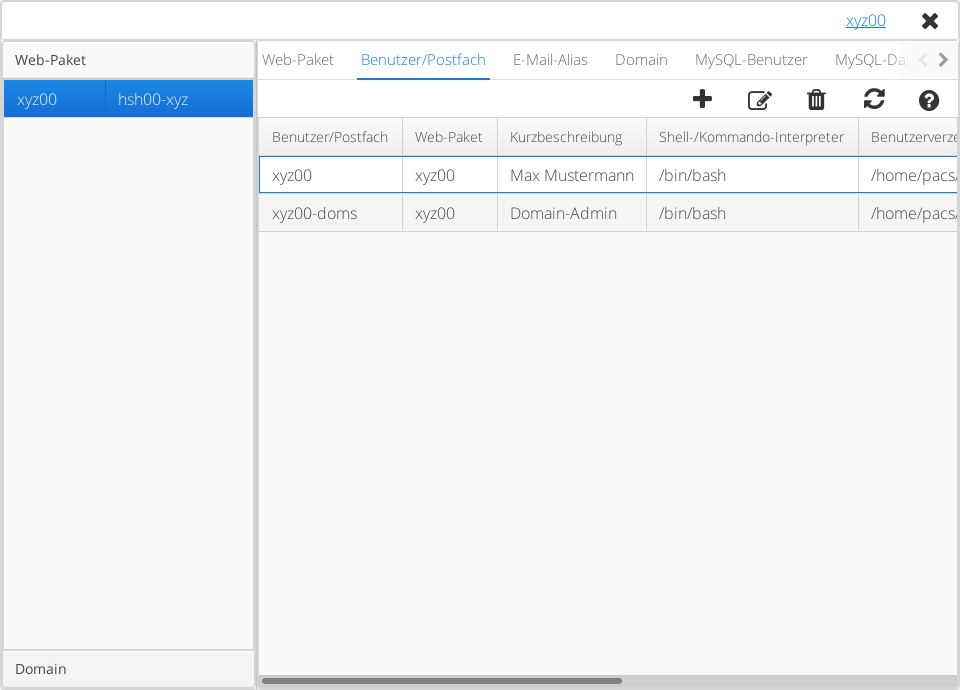Close the panel with the X icon
The width and height of the screenshot is (960, 690).
point(930,21)
